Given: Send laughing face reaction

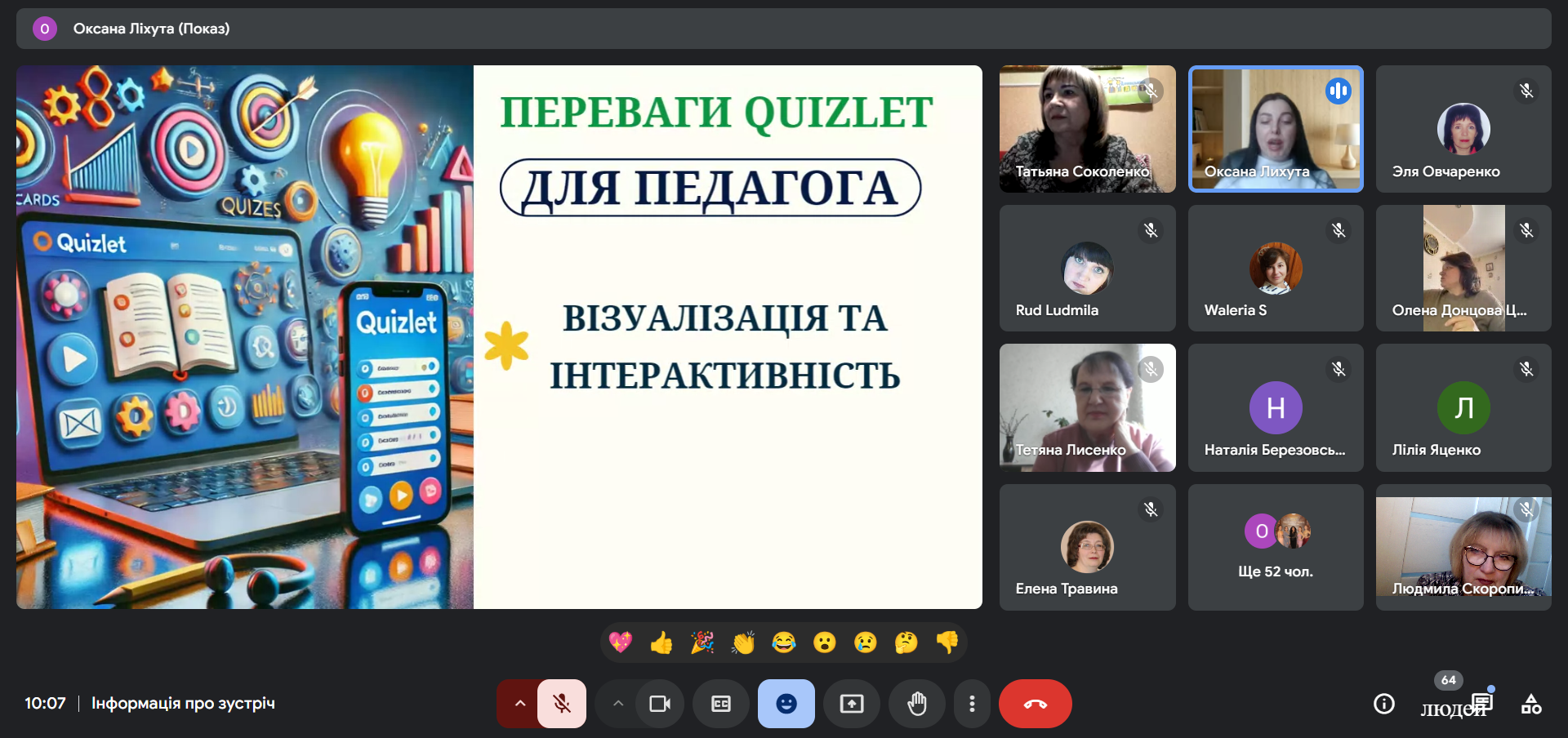Looking at the screenshot, I should click(784, 642).
